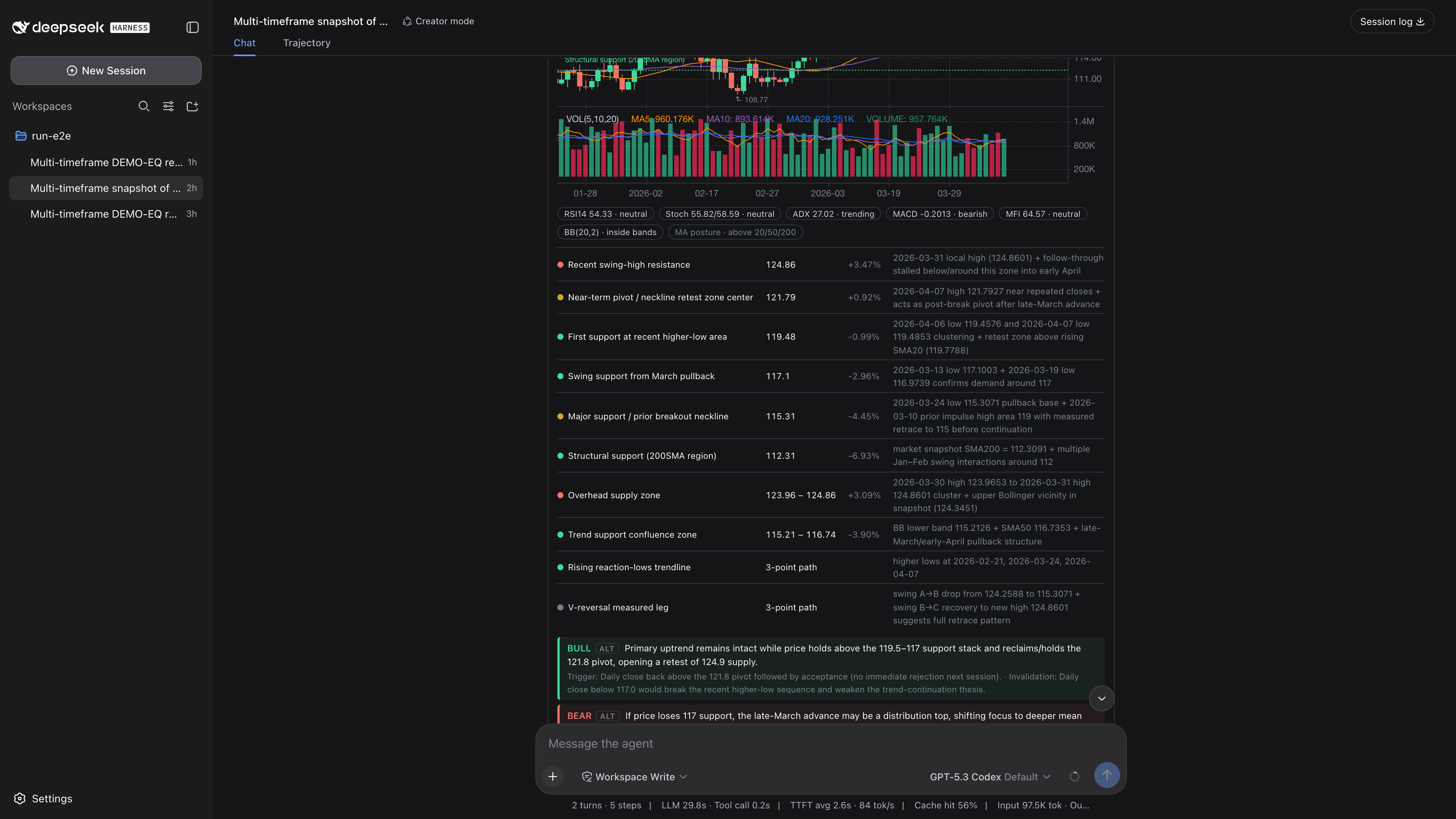Click MA posture above 20/50/200 chip

[735, 232]
